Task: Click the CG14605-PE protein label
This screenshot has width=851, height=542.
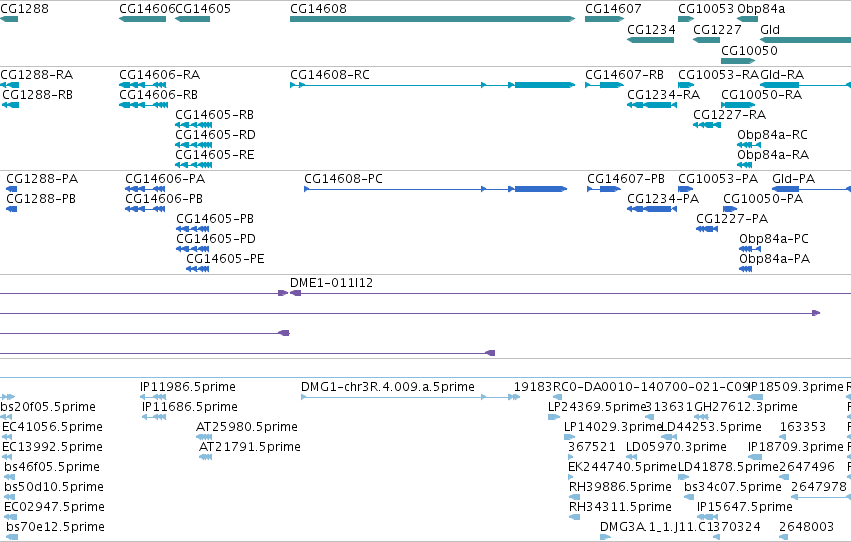Action: [x=225, y=259]
